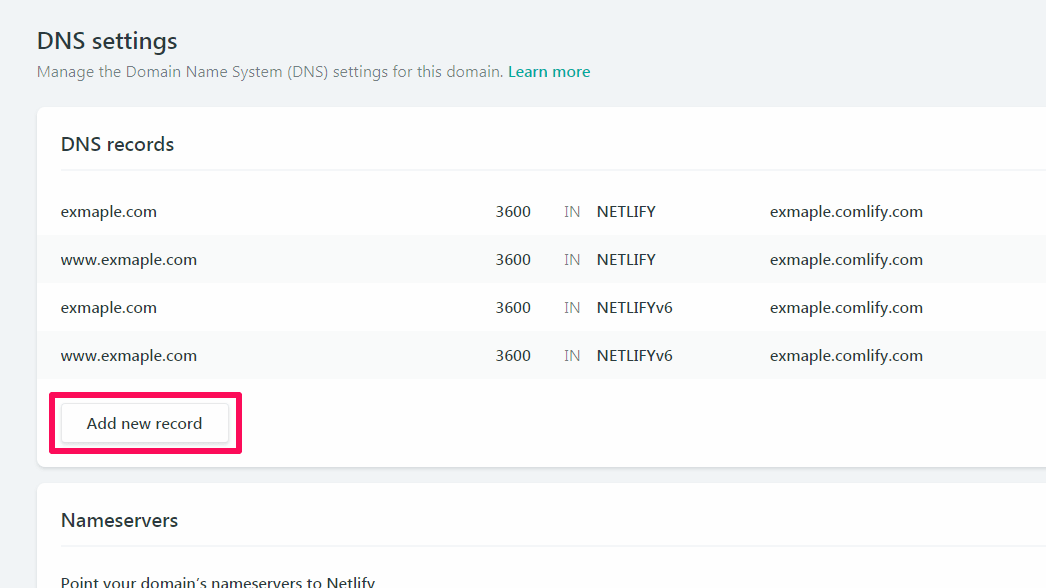1046x588 pixels.
Task: Select the www.exmaple.com NETLIFY record row
Action: click(x=400, y=259)
